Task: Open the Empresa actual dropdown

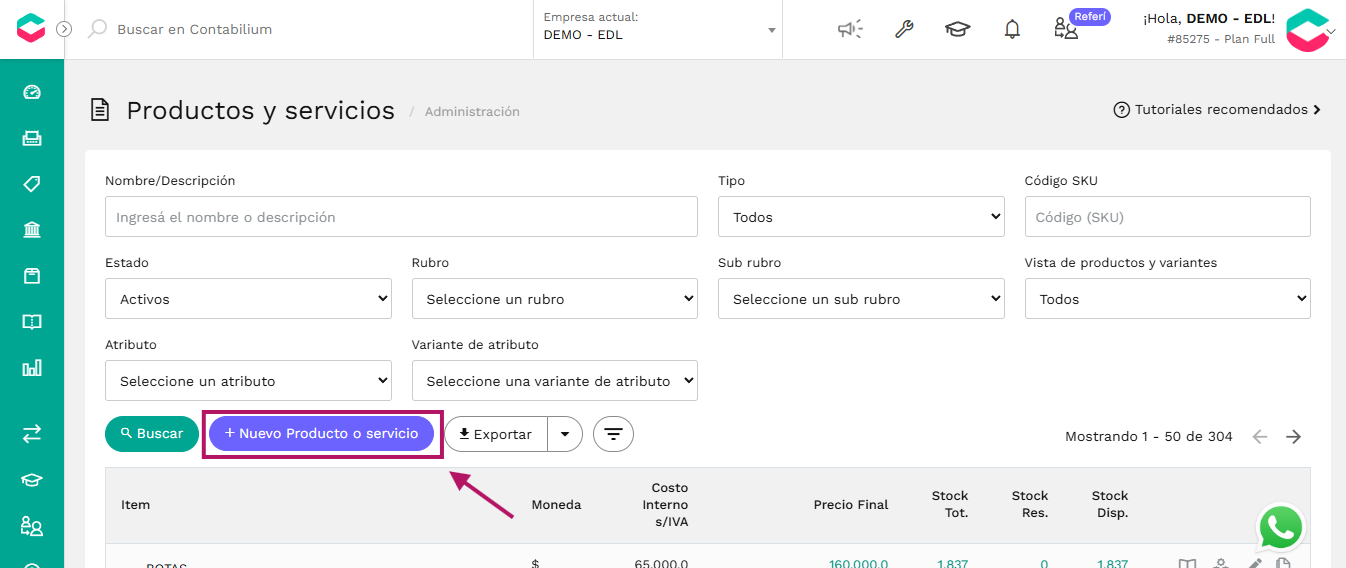Action: pyautogui.click(x=660, y=29)
